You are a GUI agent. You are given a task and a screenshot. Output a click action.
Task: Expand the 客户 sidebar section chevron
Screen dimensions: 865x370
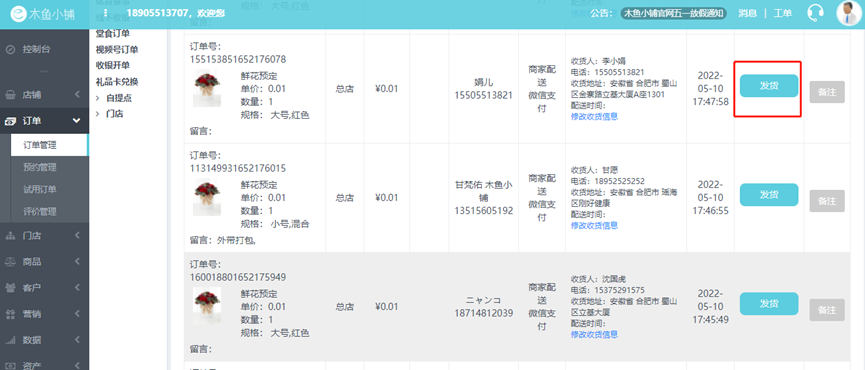(x=77, y=287)
